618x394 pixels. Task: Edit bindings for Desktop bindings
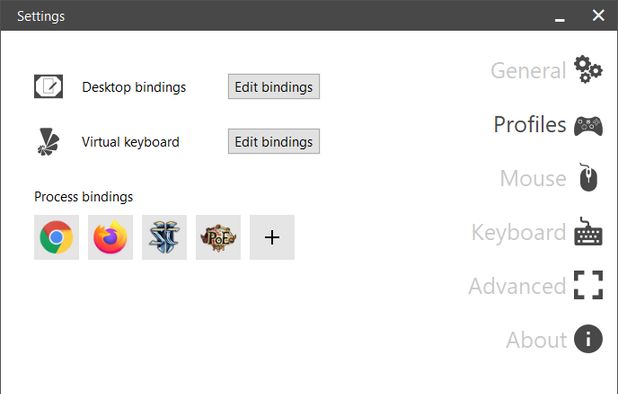[274, 86]
